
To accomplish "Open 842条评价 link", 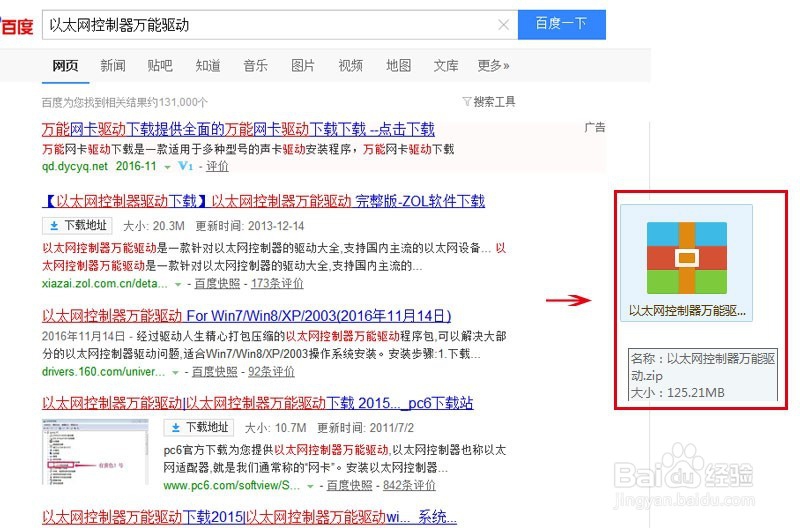I will (x=409, y=485).
